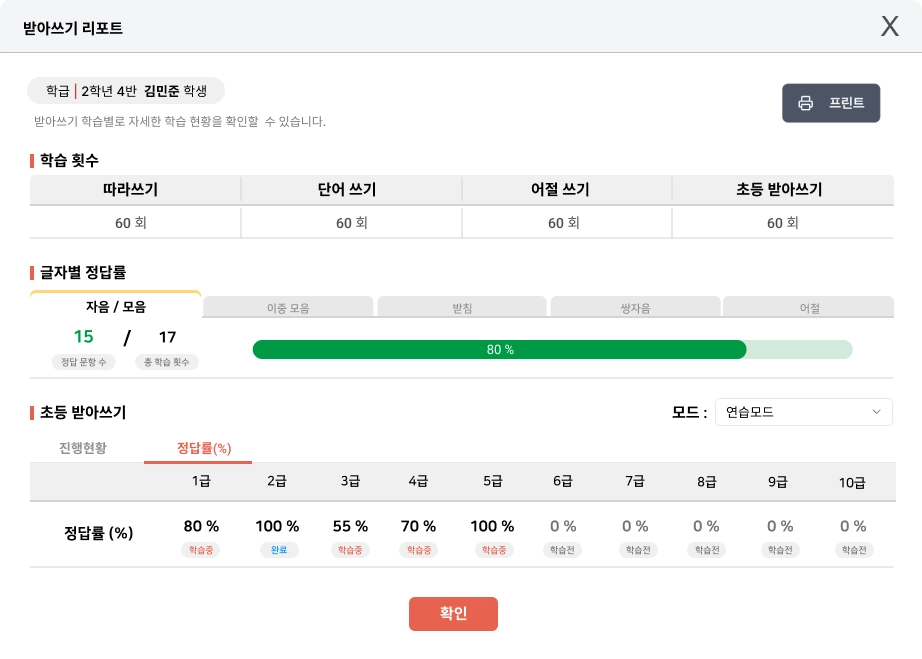
Task: Click the dropdown chevron arrow for 모드
Action: (876, 412)
